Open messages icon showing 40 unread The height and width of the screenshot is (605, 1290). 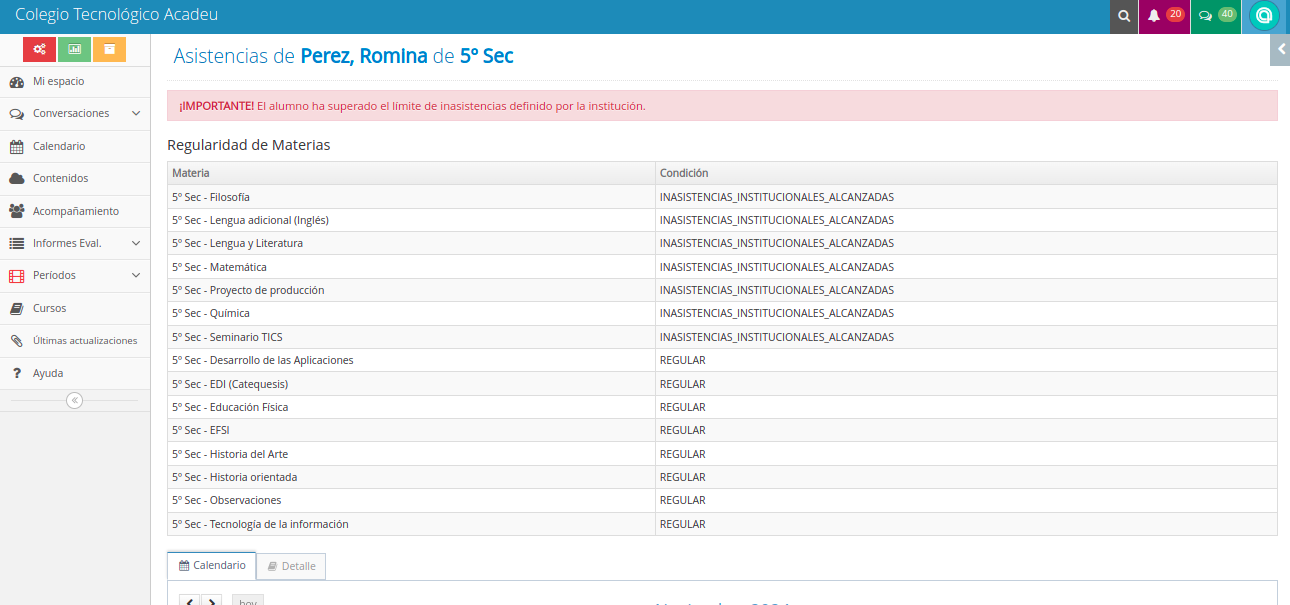[1215, 16]
